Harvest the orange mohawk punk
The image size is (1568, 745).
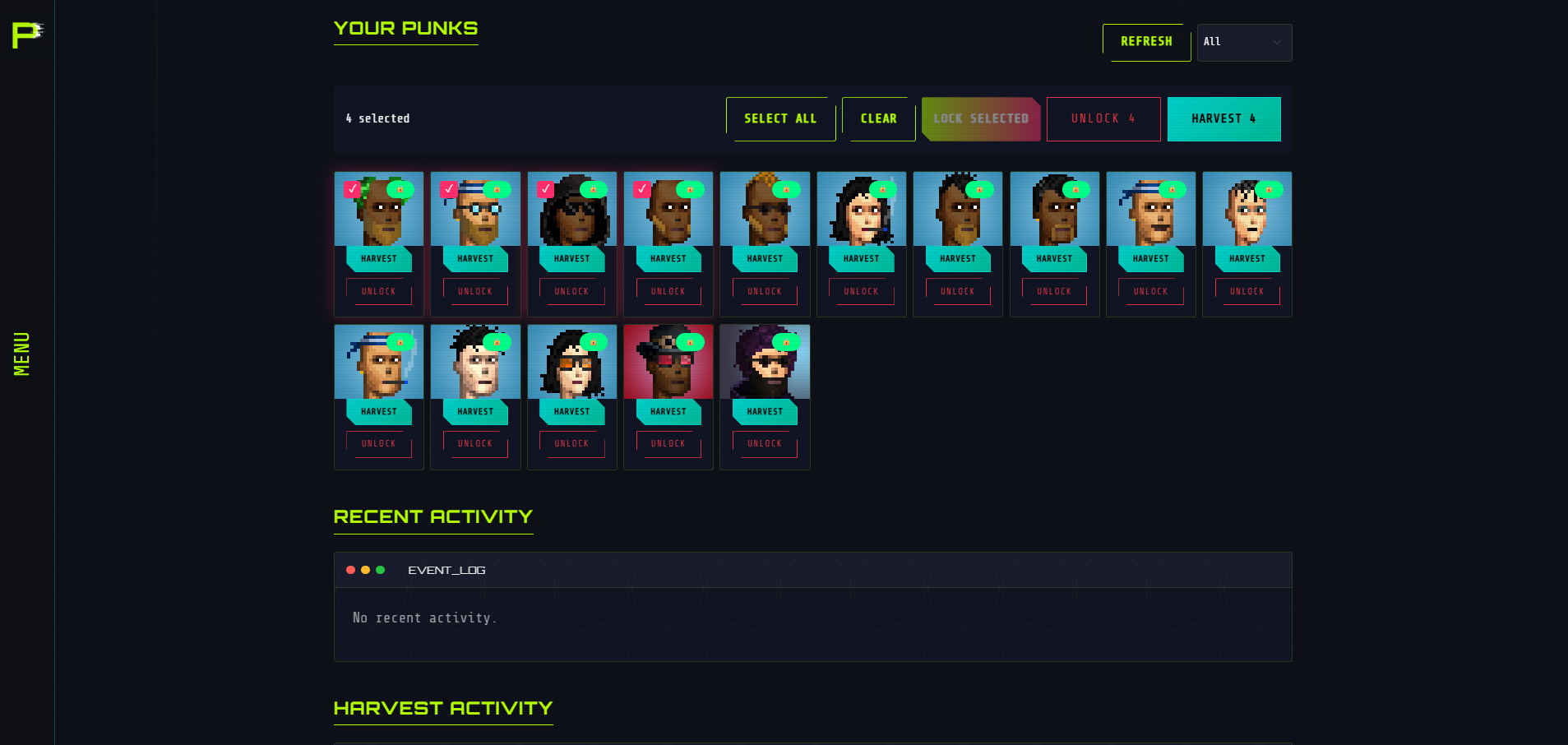point(765,259)
